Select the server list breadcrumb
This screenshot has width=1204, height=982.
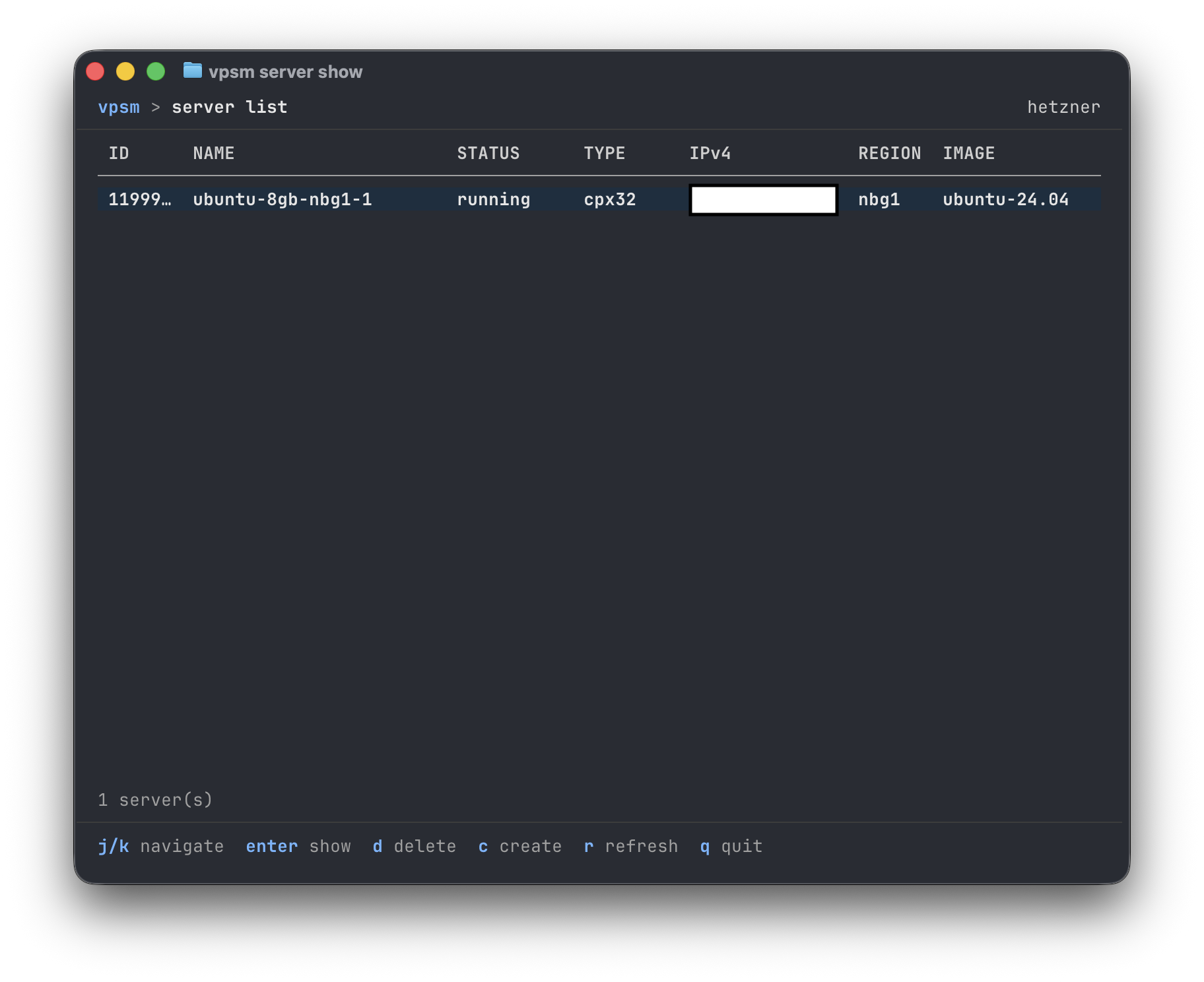pyautogui.click(x=229, y=107)
